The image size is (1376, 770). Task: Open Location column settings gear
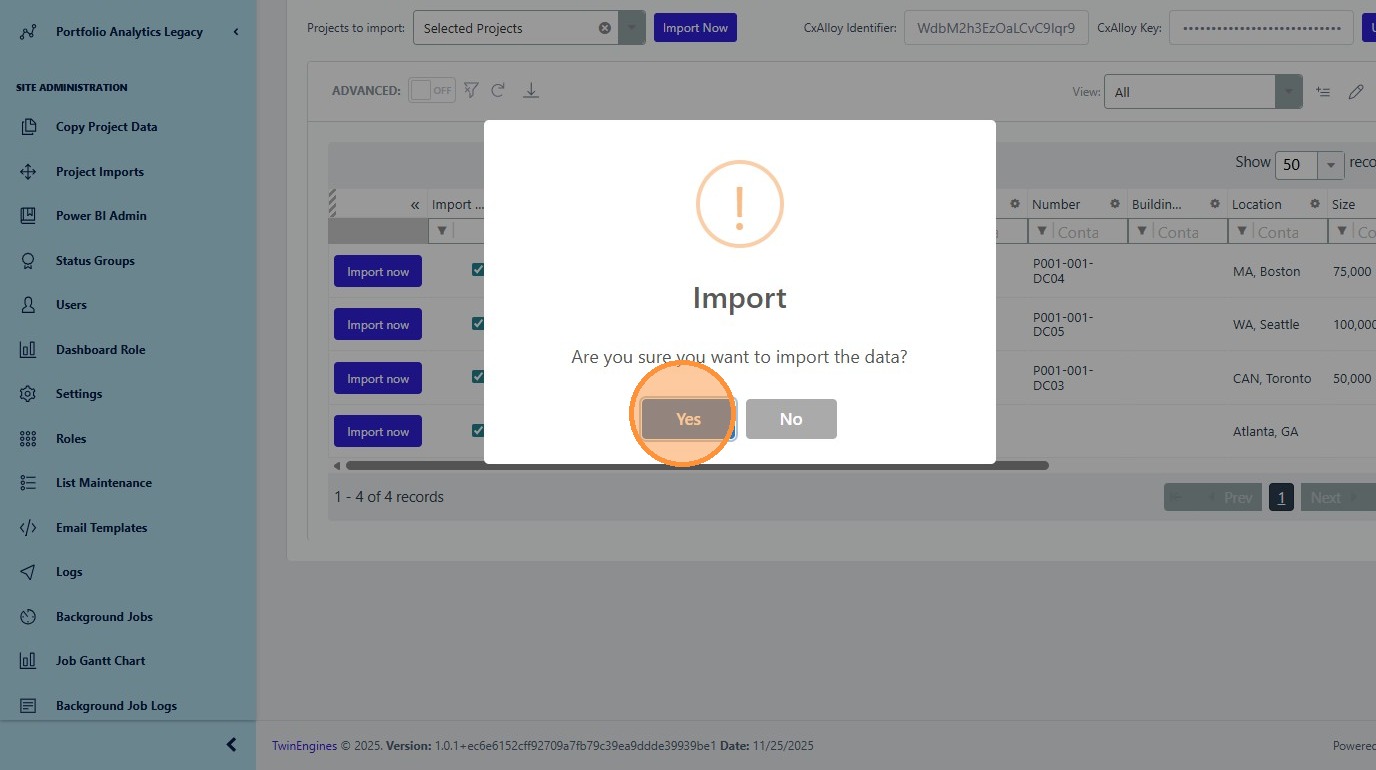(x=1315, y=204)
